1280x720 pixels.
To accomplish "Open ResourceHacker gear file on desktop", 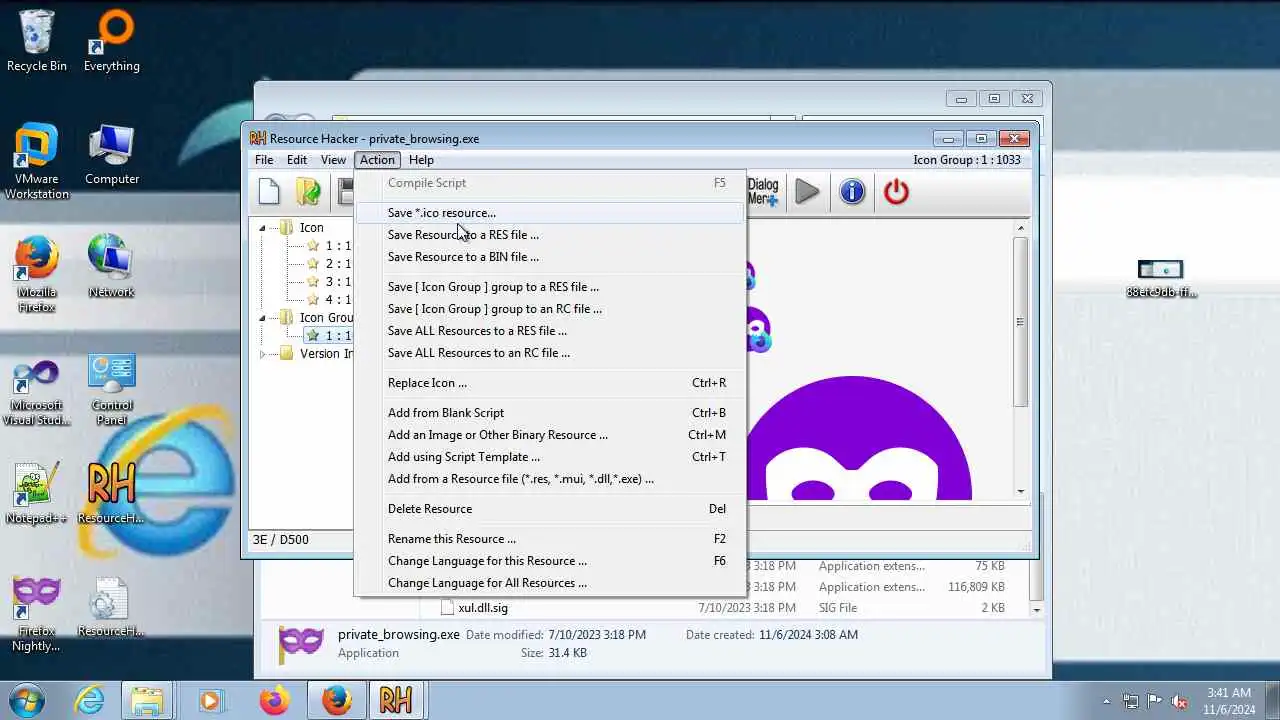I will point(111,607).
